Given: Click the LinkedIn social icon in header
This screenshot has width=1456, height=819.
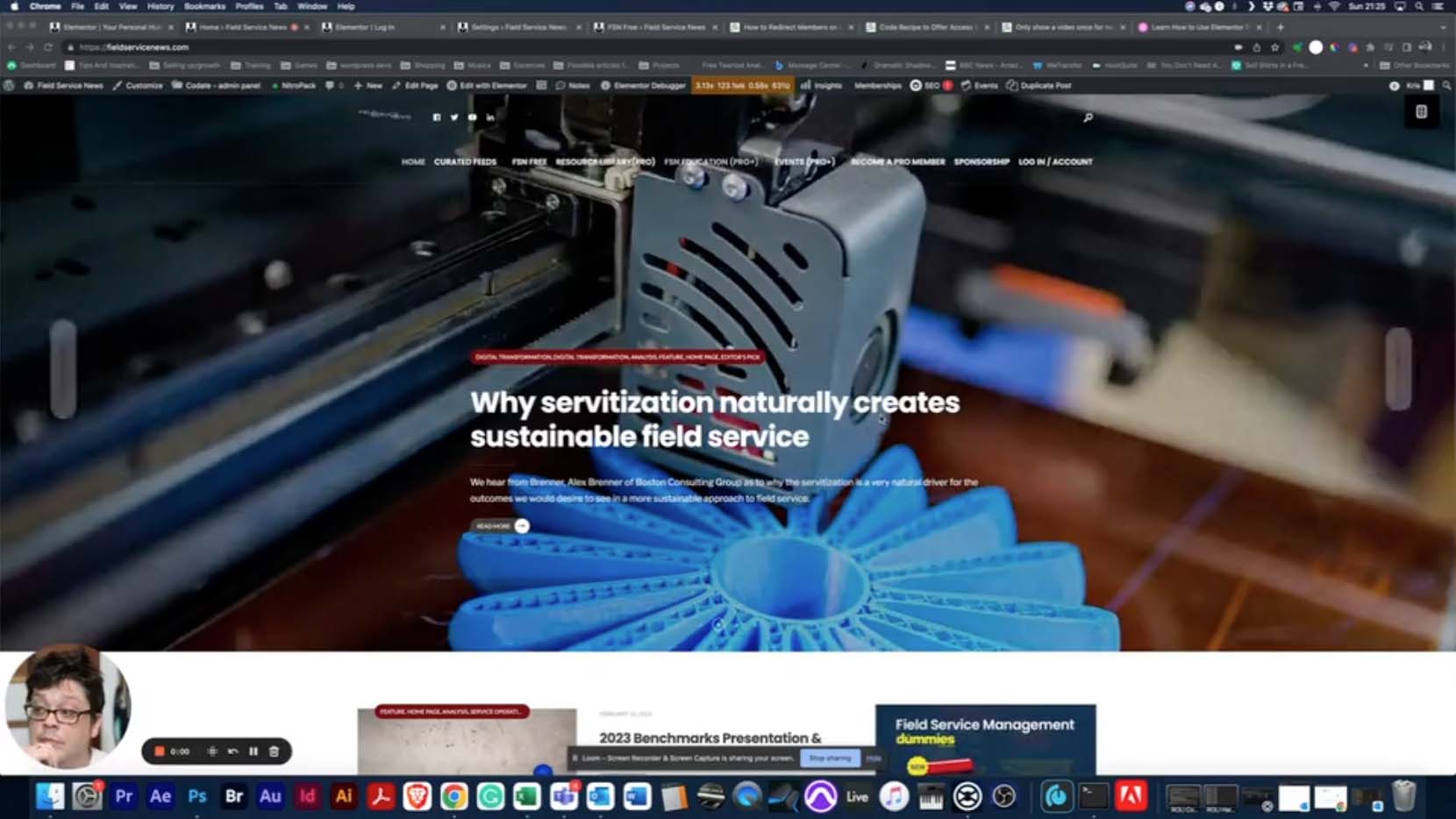Looking at the screenshot, I should point(490,118).
